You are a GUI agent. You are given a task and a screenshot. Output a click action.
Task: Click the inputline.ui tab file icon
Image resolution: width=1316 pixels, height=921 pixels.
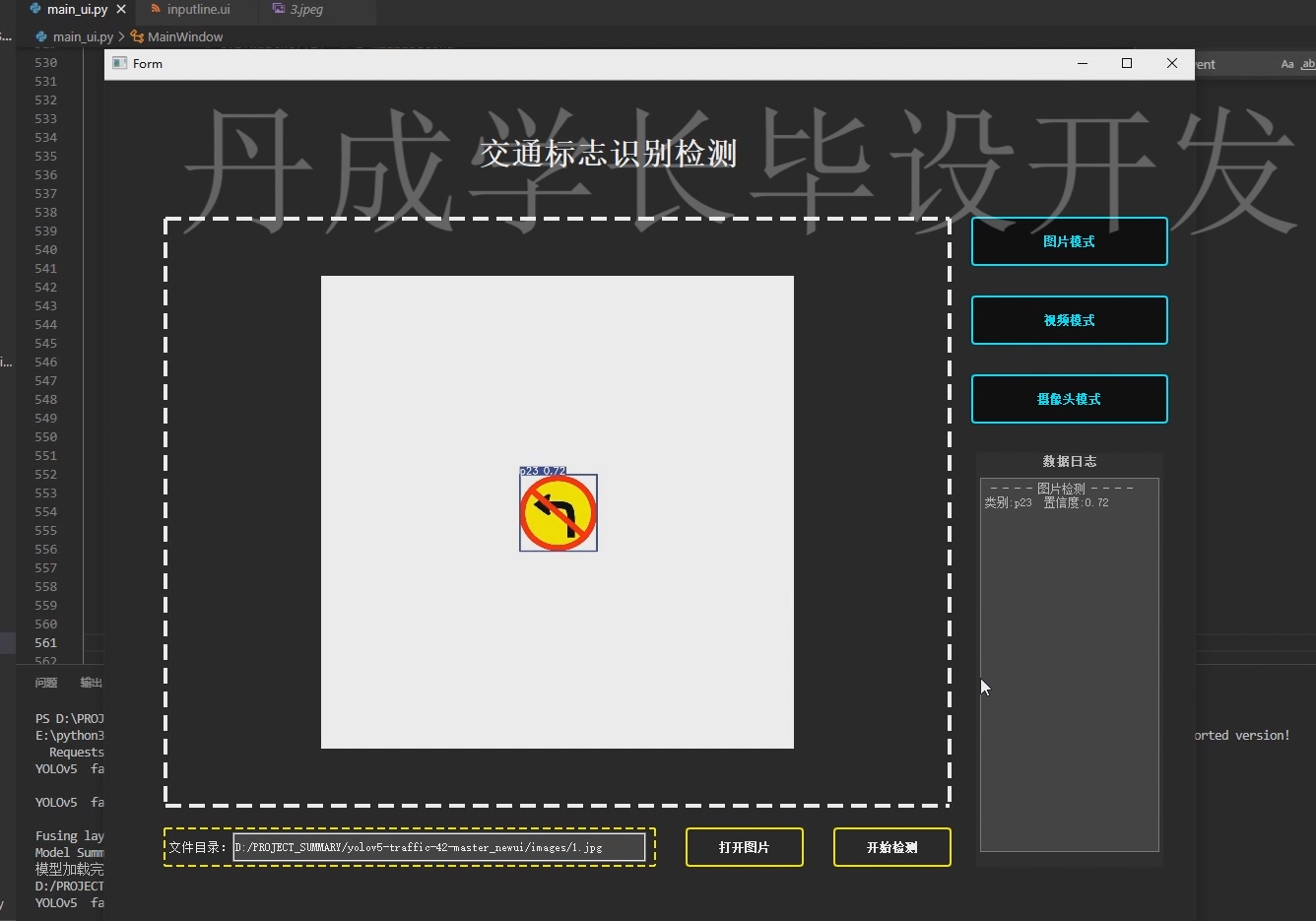point(156,9)
